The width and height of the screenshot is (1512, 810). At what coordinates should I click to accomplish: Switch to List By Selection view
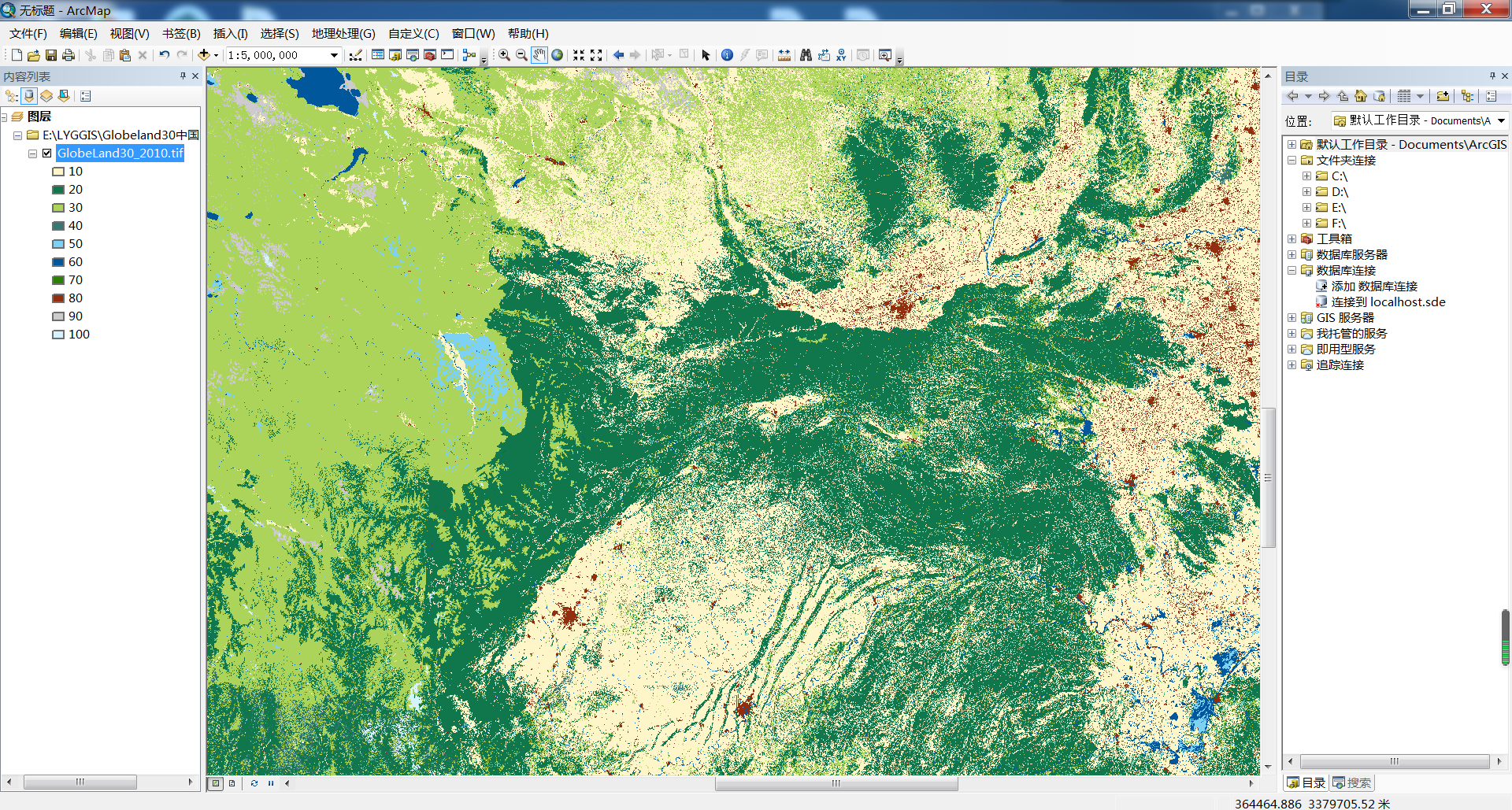64,96
